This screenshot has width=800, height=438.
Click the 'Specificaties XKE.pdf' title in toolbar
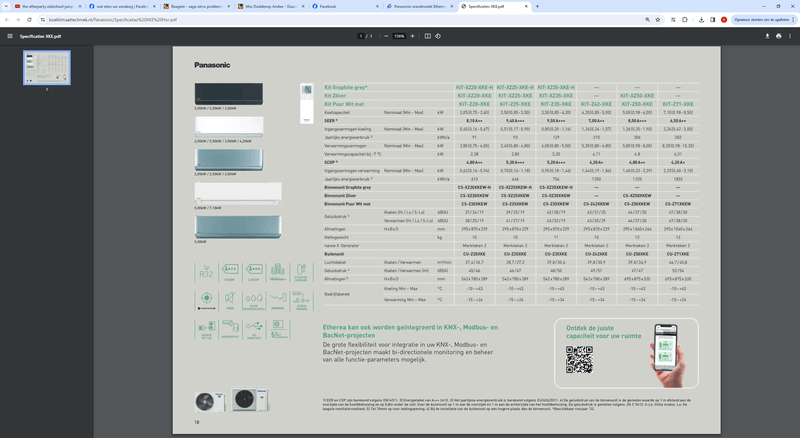coord(40,36)
